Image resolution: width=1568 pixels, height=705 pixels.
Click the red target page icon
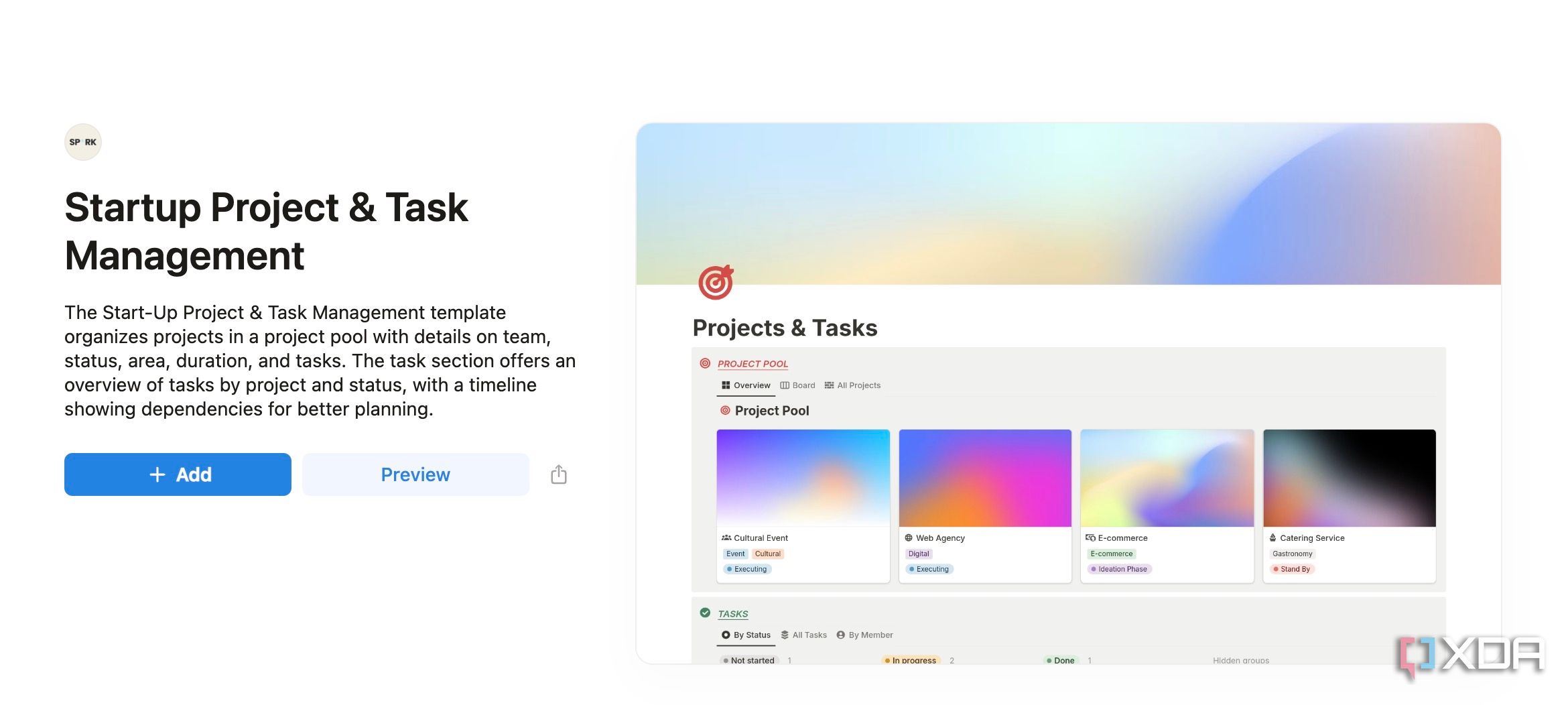pyautogui.click(x=716, y=282)
